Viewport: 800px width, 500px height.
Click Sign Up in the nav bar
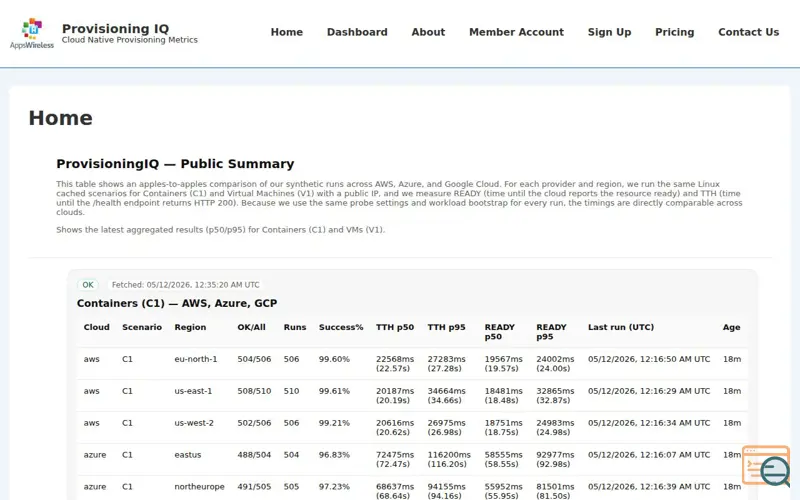point(609,32)
